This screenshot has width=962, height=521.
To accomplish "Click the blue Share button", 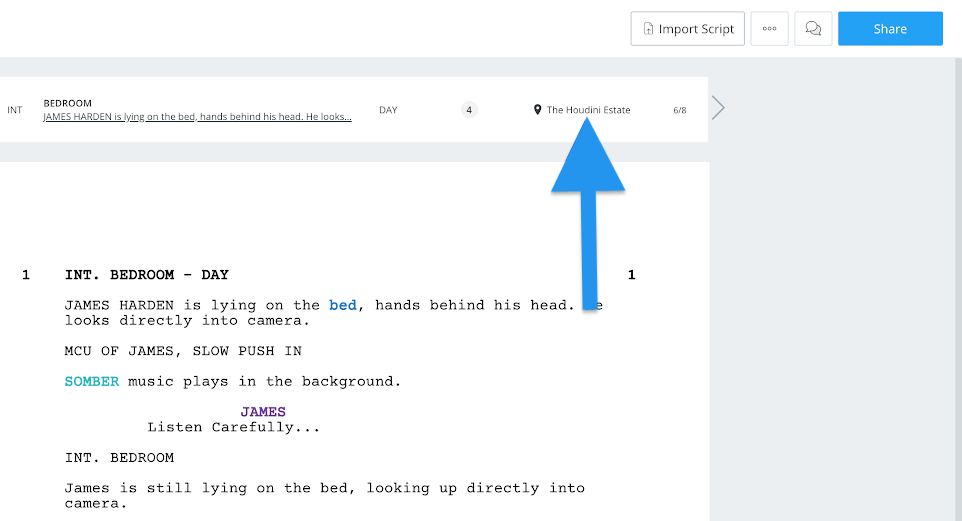I will click(x=890, y=28).
